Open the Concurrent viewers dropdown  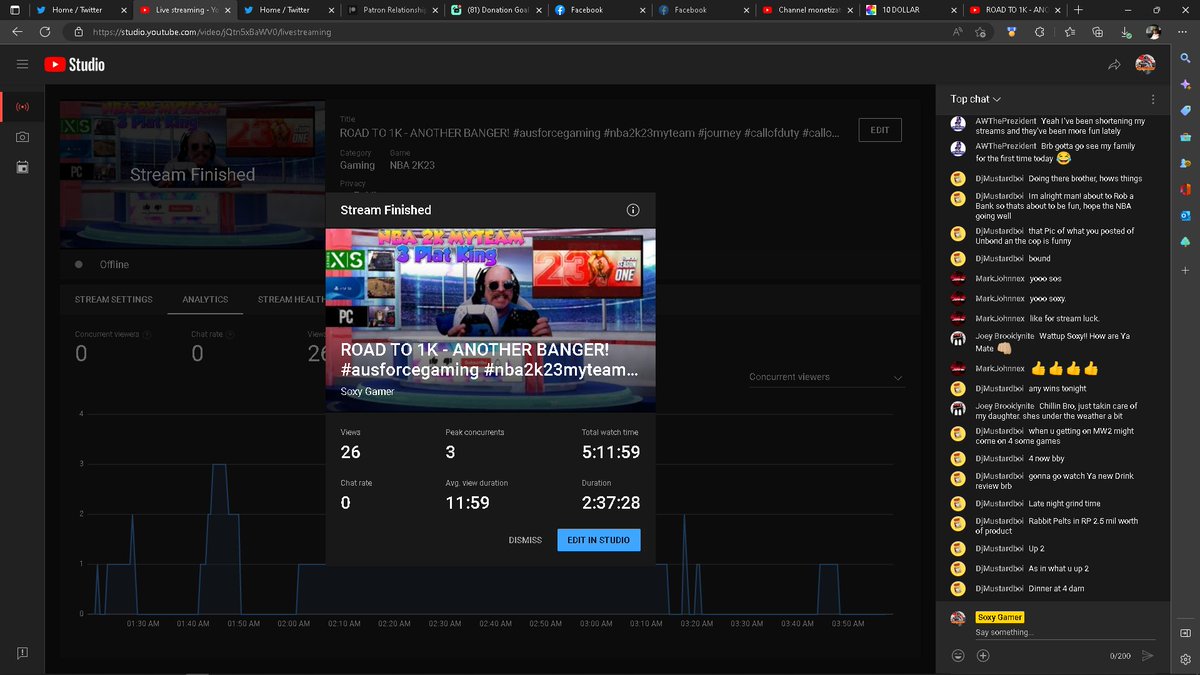(x=825, y=377)
